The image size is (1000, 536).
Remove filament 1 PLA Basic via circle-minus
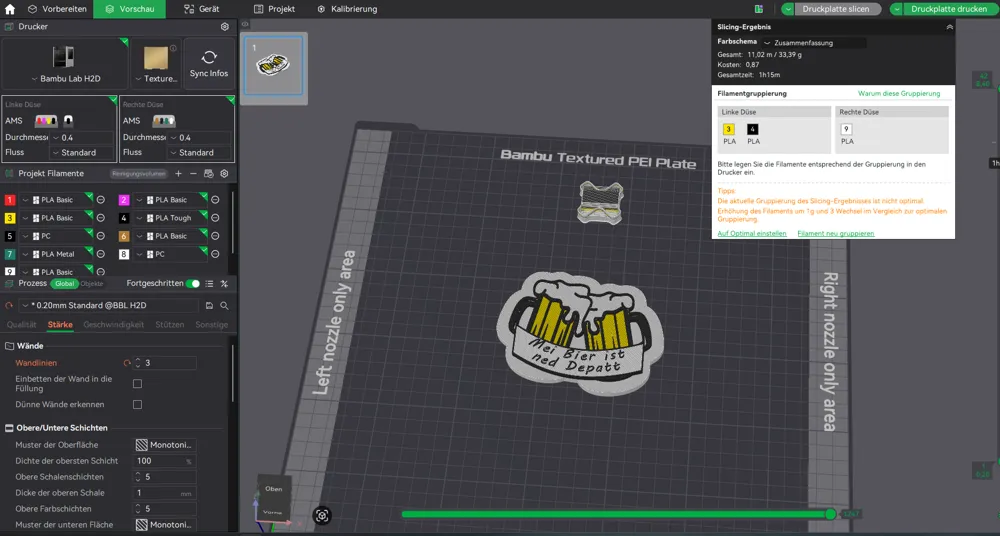[100, 200]
